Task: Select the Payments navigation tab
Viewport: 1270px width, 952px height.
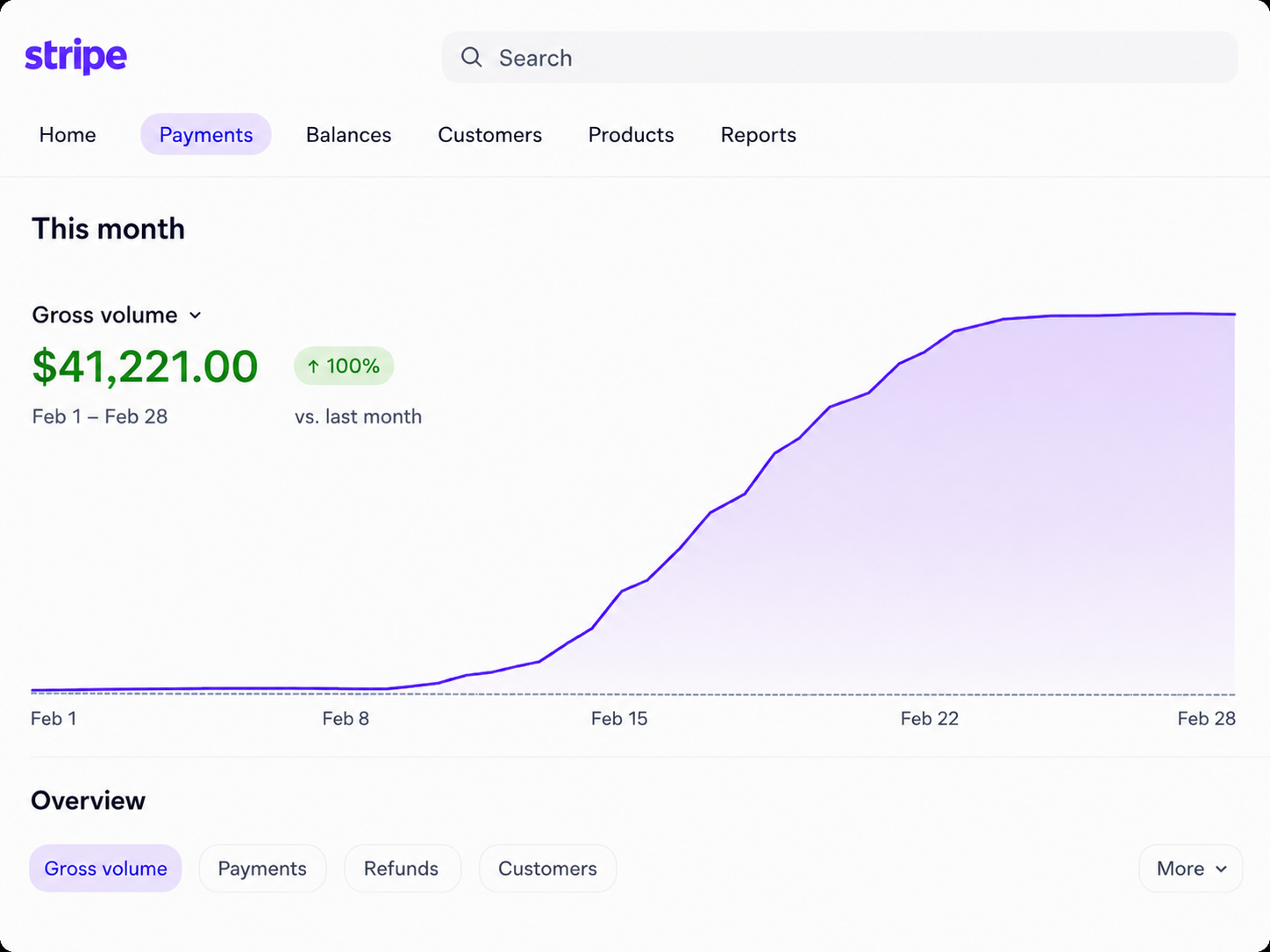Action: coord(206,135)
